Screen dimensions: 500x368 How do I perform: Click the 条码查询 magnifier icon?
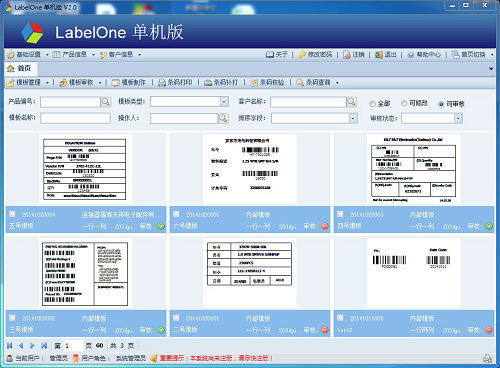tap(300, 83)
